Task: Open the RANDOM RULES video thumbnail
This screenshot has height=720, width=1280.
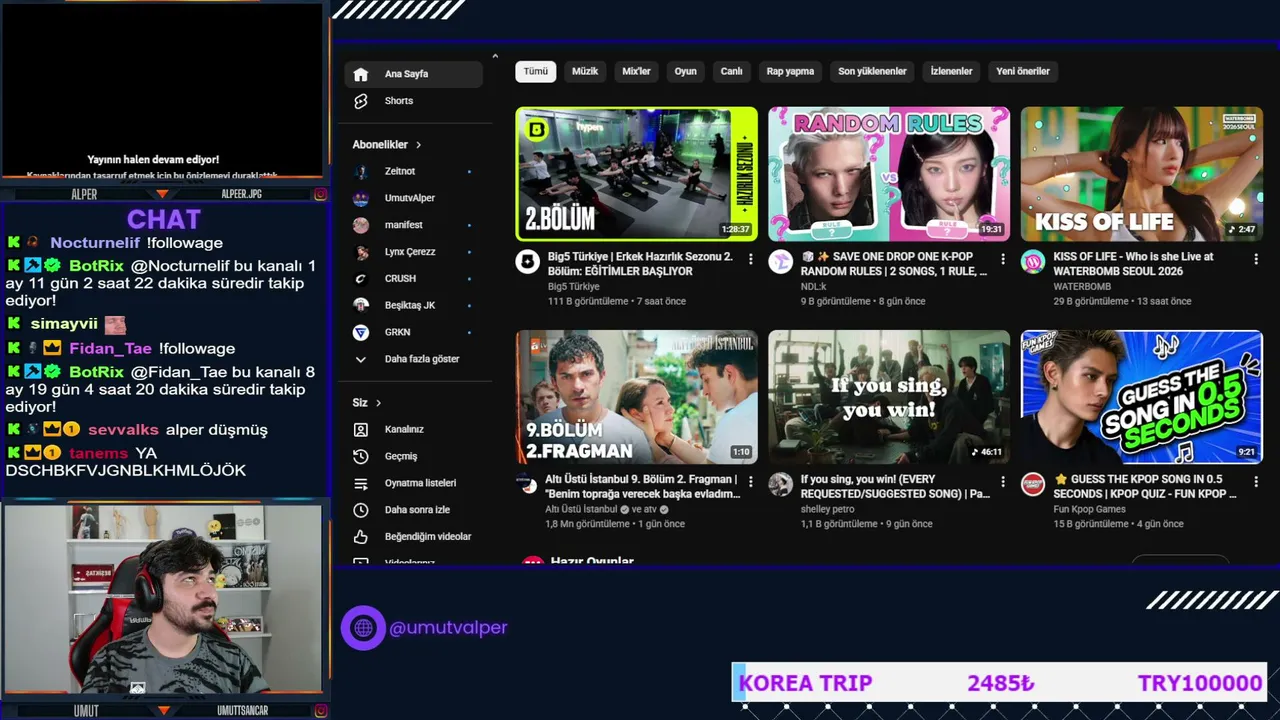Action: point(889,174)
